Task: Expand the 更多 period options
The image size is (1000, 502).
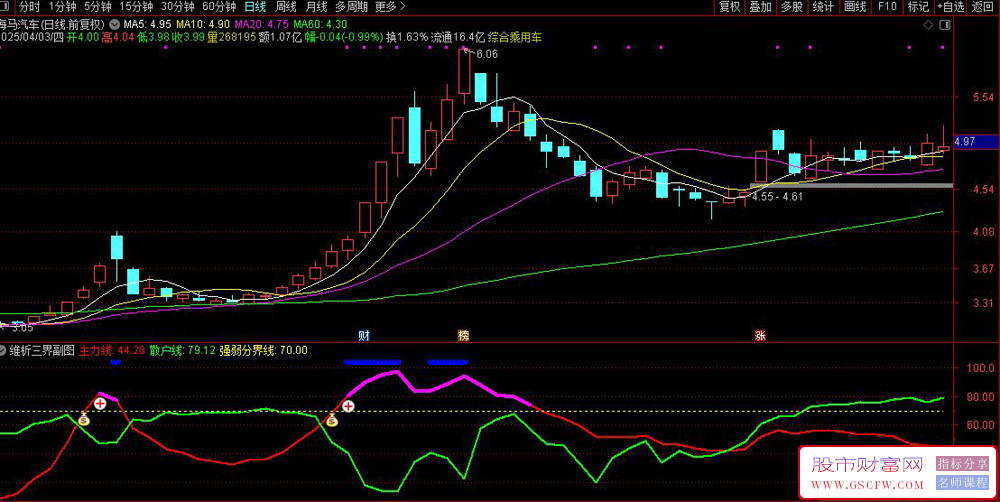Action: point(390,7)
